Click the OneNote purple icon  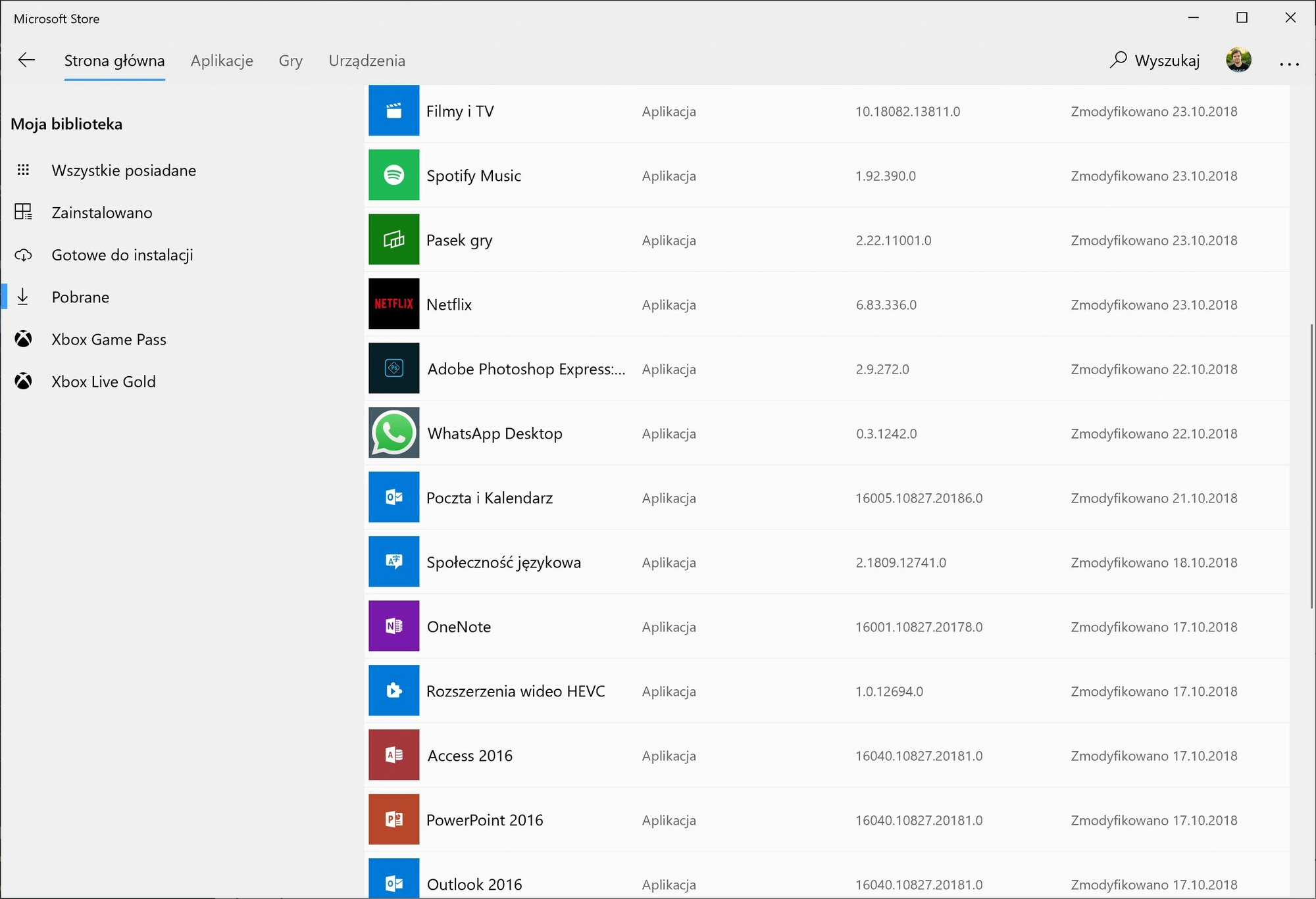(393, 626)
